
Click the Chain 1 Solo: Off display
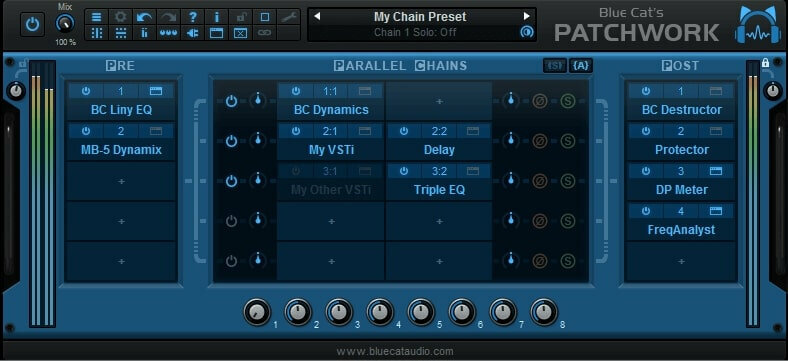click(x=415, y=32)
